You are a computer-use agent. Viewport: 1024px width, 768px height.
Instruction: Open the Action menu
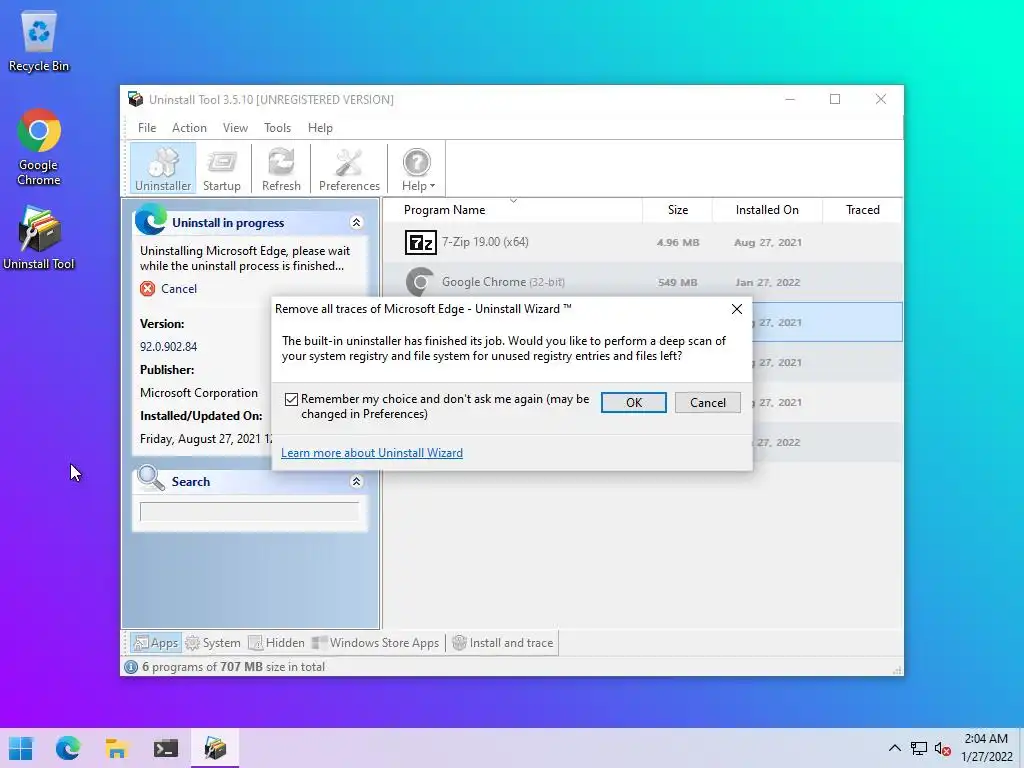[x=189, y=128]
